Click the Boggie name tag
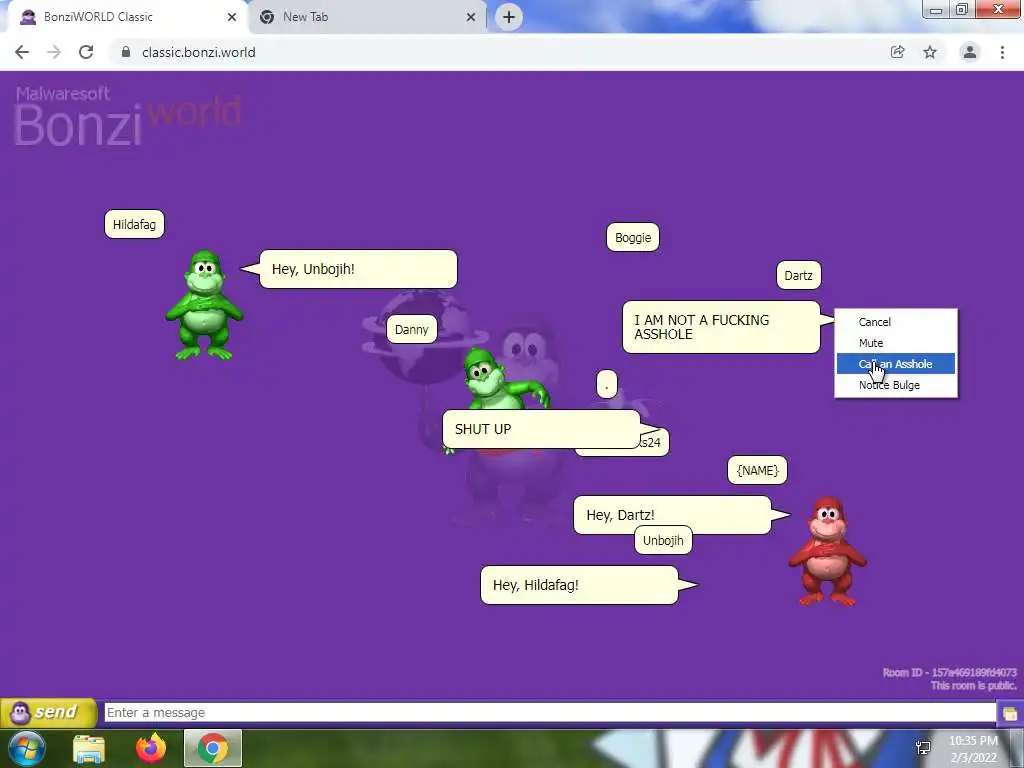The image size is (1024, 768). tap(633, 238)
